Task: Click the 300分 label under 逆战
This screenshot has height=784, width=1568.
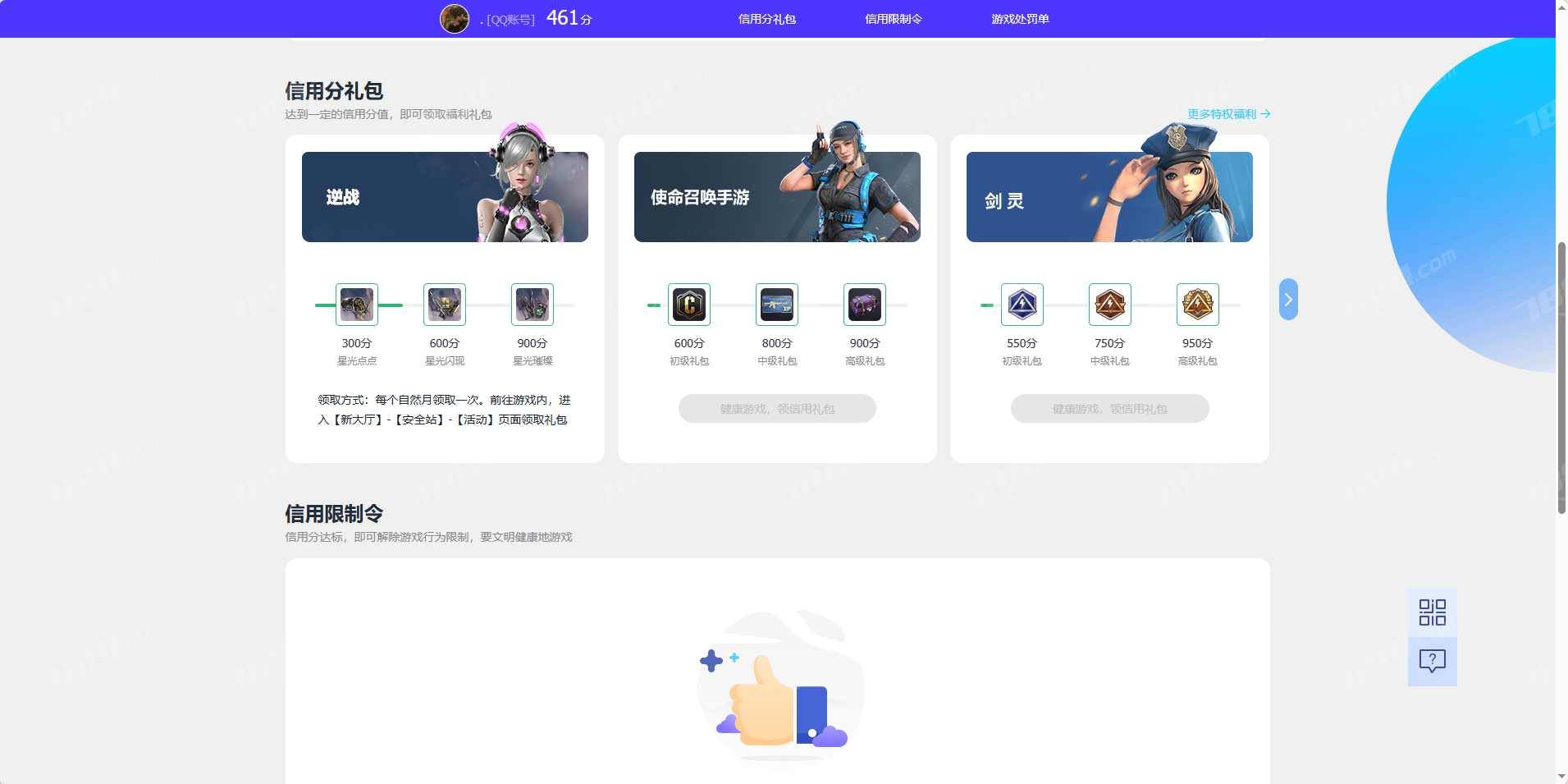Action: pos(357,343)
